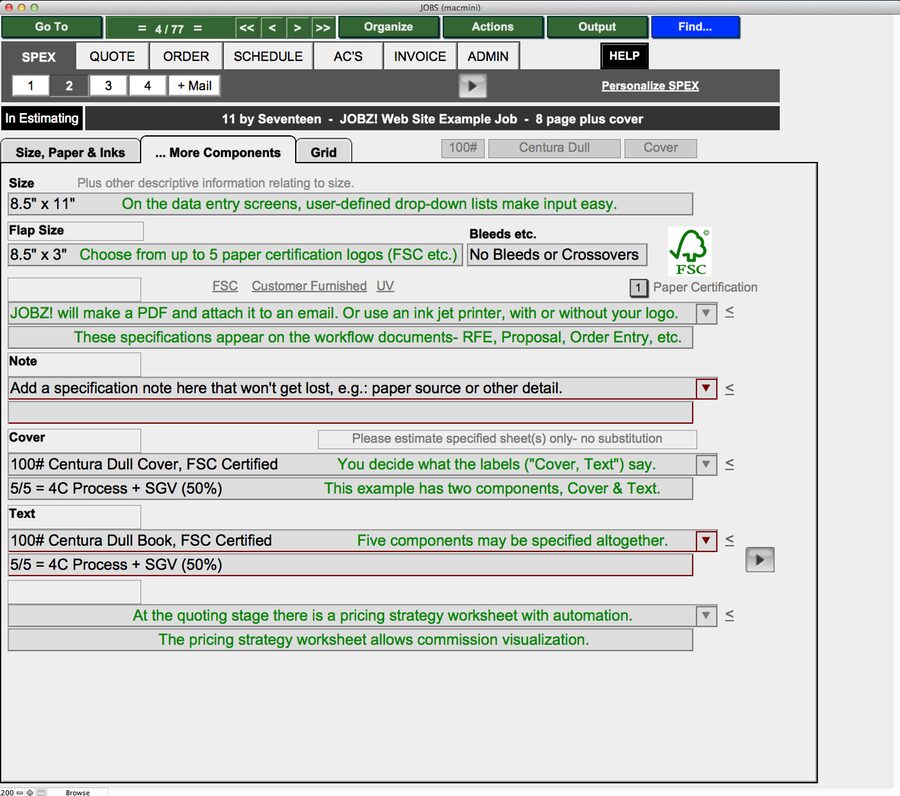Screen dimensions: 900x796
Task: Open the Cover description dropdown arrow
Action: (706, 464)
